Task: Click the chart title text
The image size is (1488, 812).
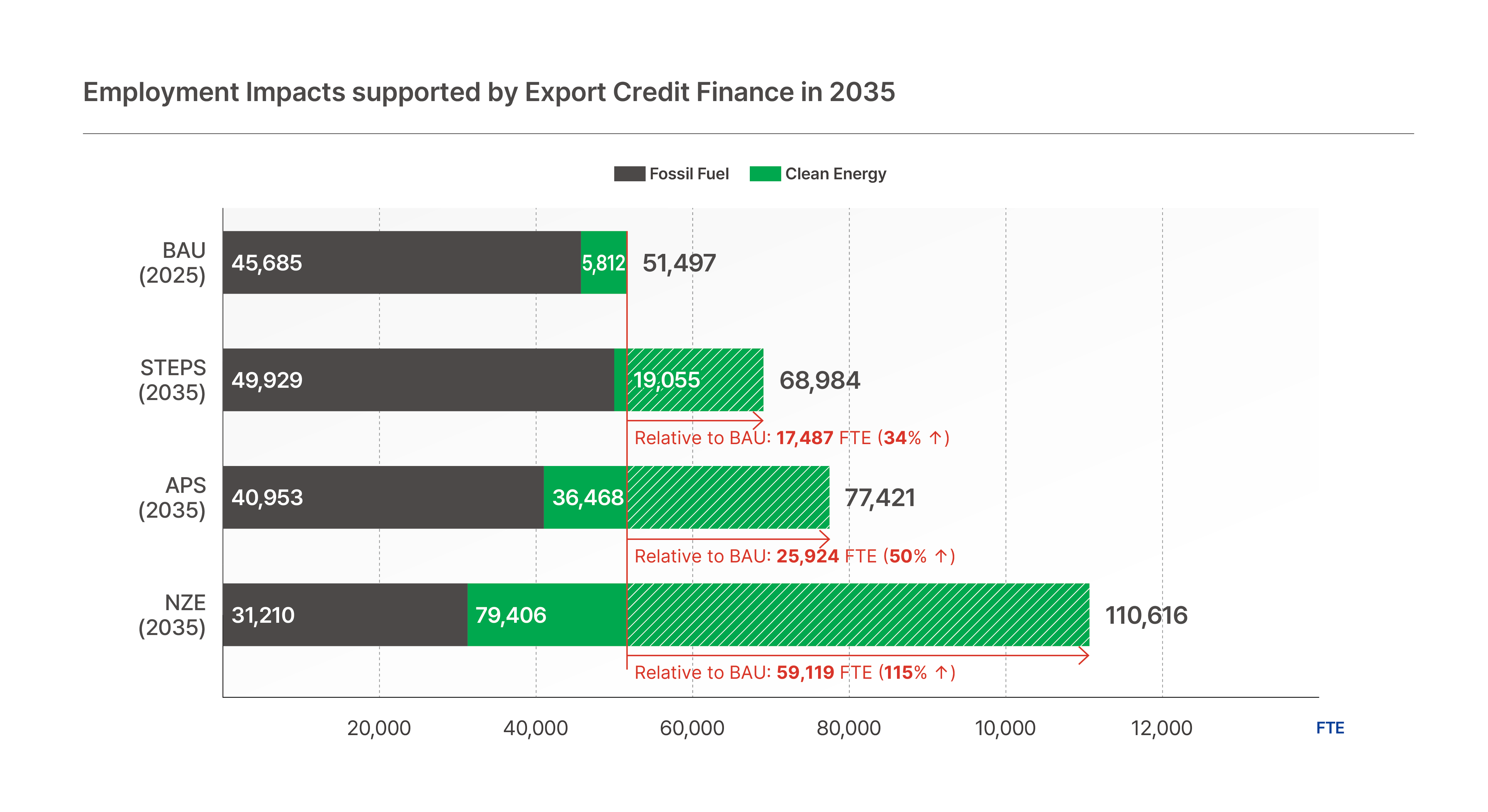Action: click(x=489, y=92)
